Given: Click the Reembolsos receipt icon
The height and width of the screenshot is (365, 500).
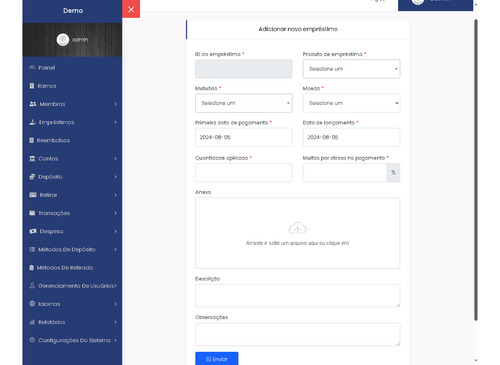Looking at the screenshot, I should click(x=31, y=140).
